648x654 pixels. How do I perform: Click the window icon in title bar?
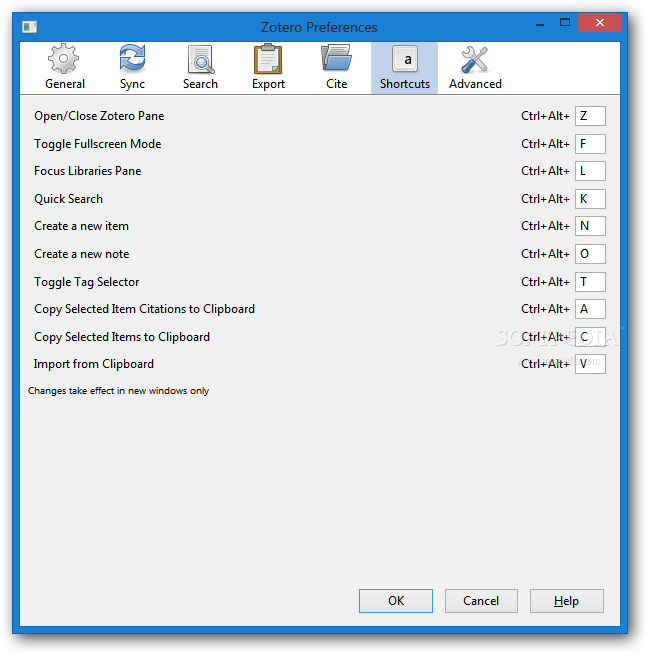point(29,27)
